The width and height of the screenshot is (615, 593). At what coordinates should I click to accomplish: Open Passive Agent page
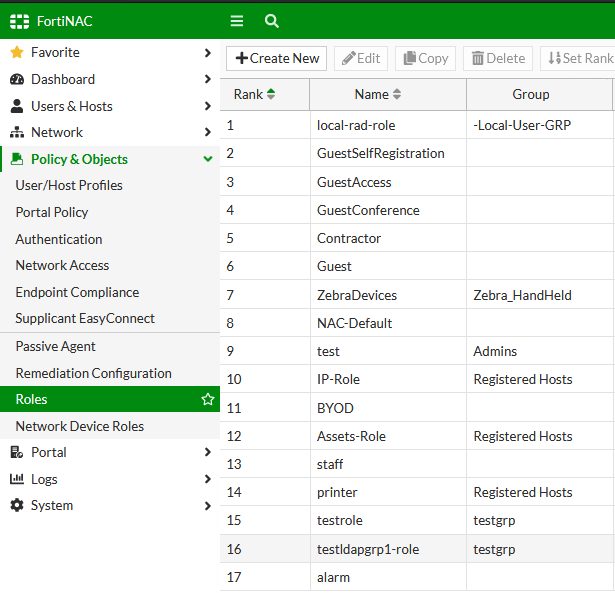tap(55, 347)
